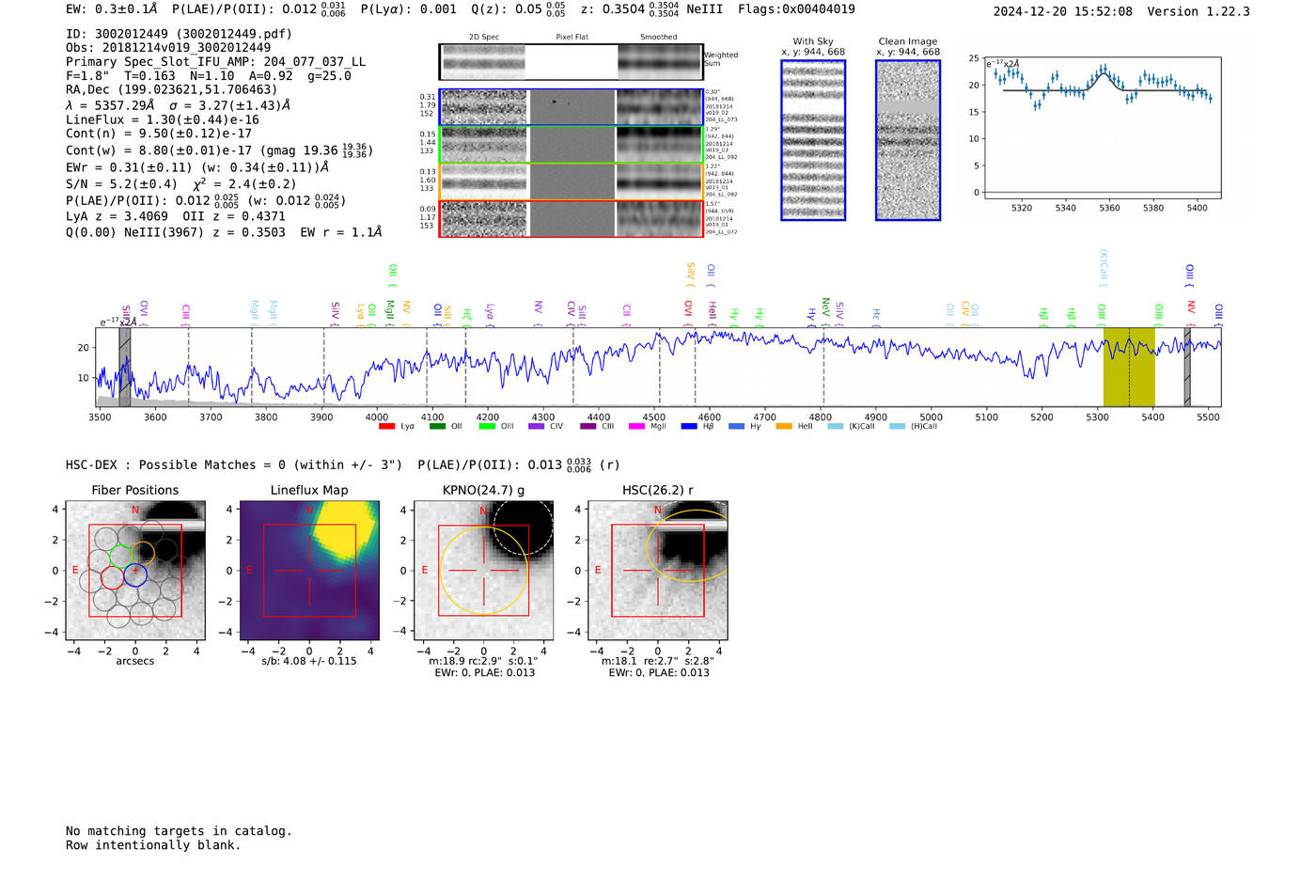This screenshot has width=1316, height=896.
Task: Click the yellow highlighted region in full spectrum
Action: (x=1129, y=367)
